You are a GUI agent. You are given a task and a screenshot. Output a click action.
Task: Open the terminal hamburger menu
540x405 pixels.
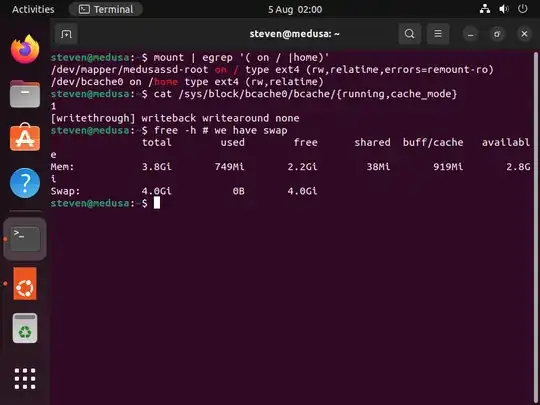click(438, 34)
